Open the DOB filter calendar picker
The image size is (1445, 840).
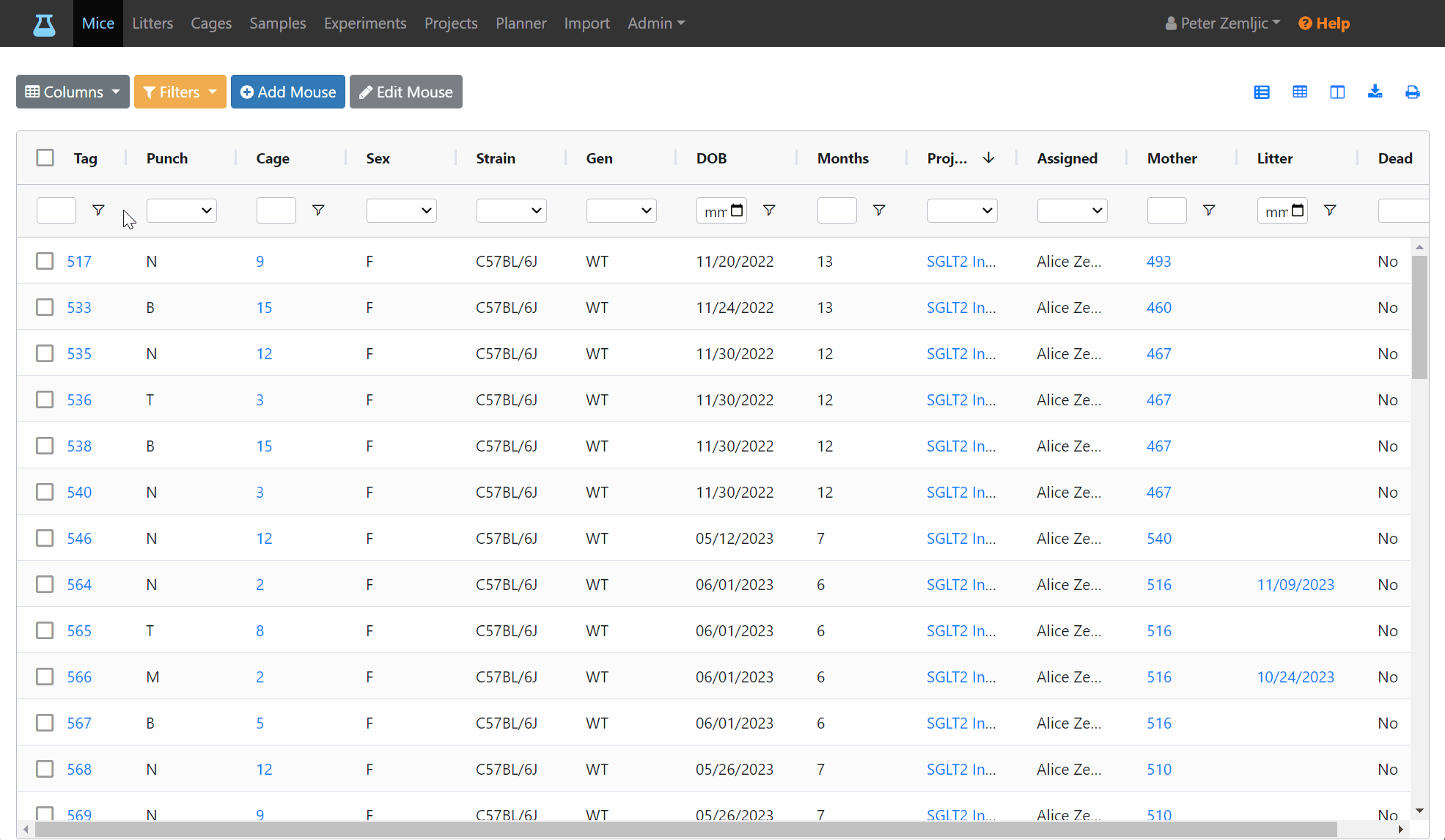(738, 210)
